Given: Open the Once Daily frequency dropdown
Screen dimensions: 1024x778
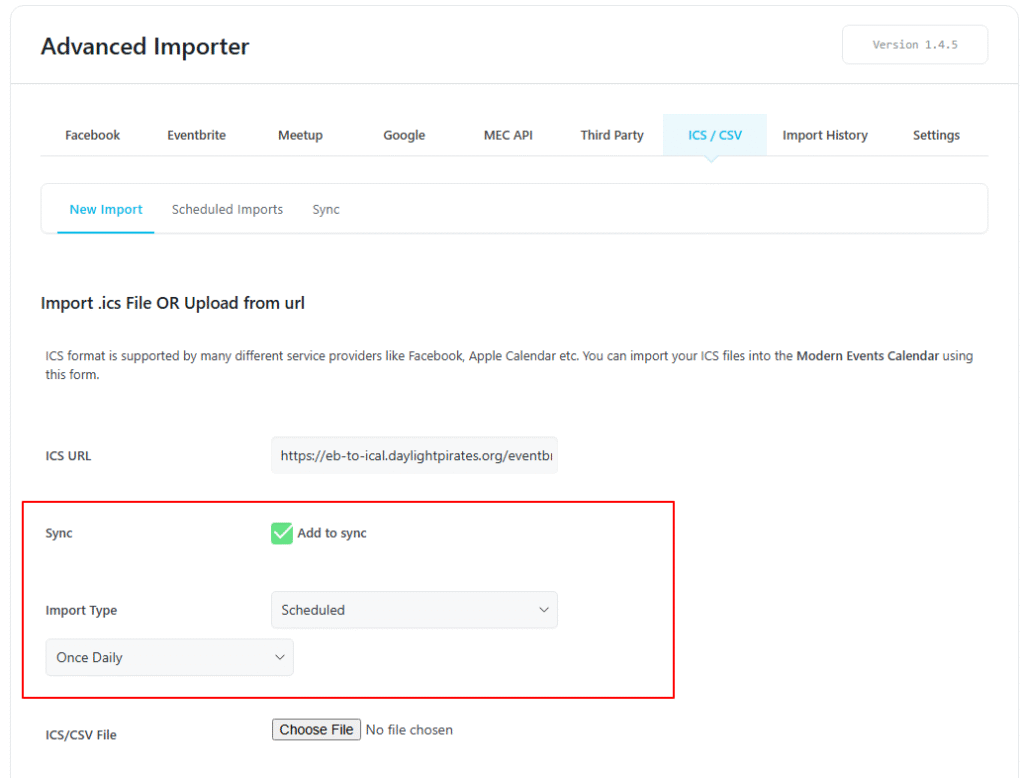Looking at the screenshot, I should click(x=169, y=657).
